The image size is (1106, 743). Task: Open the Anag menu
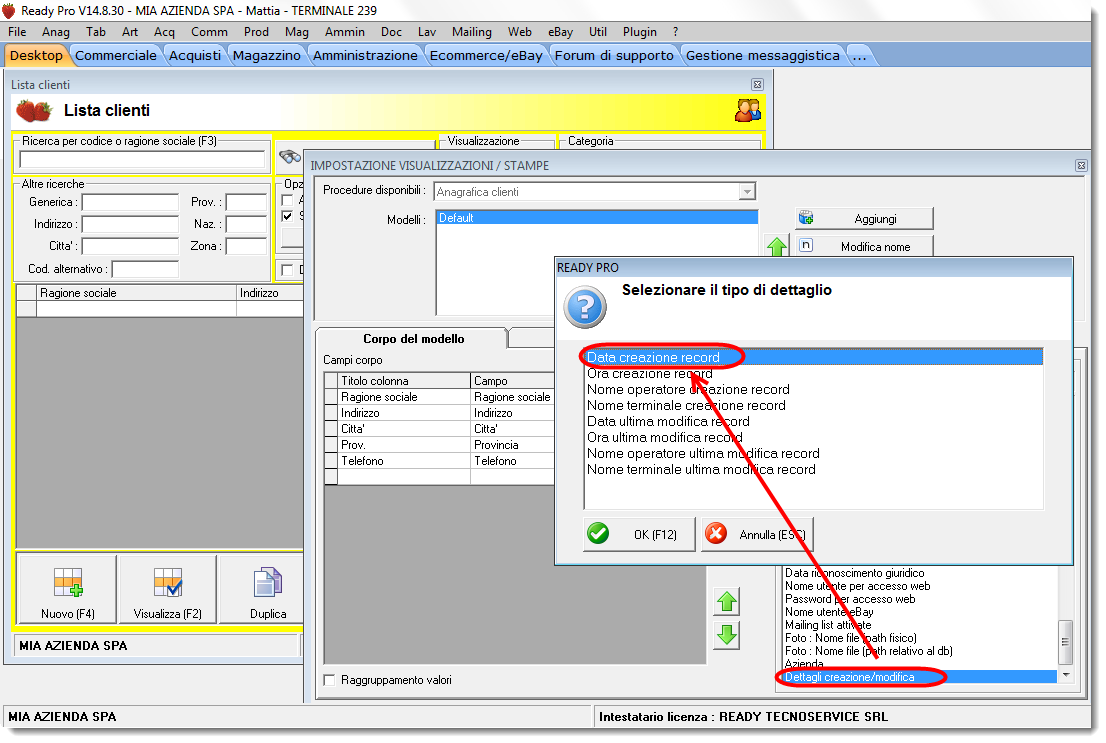pos(56,32)
